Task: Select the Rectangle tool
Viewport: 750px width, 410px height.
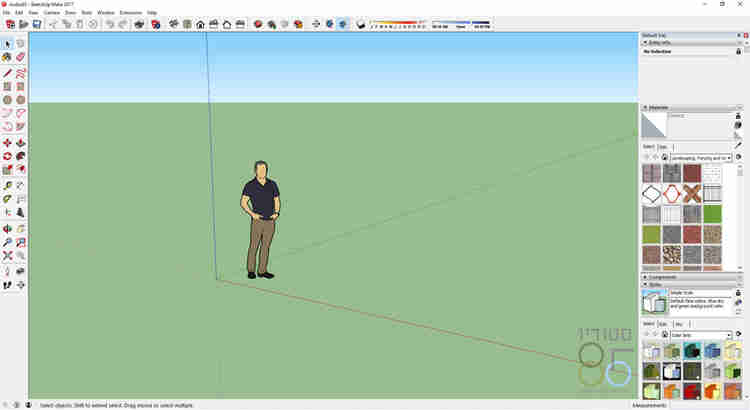Action: [x=7, y=87]
